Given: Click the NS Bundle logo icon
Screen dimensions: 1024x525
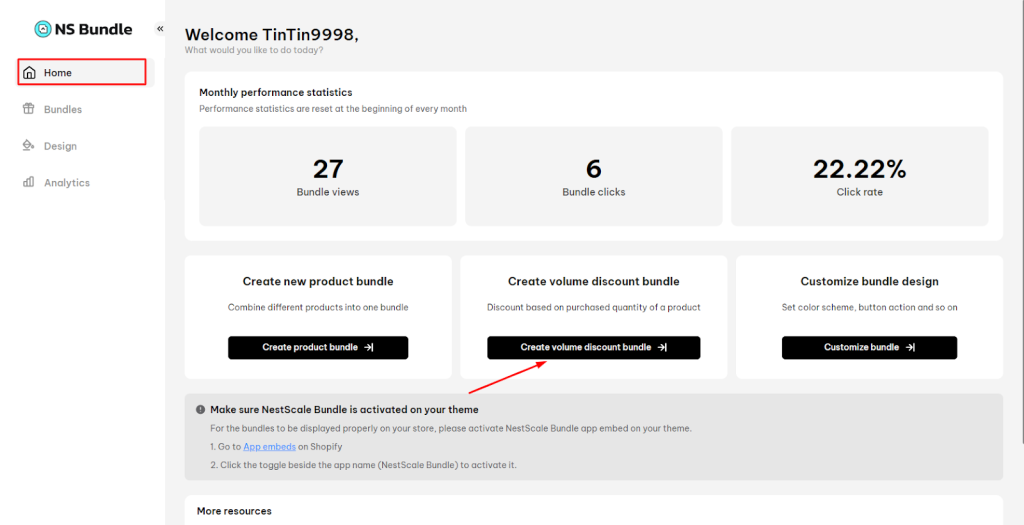Looking at the screenshot, I should (42, 29).
